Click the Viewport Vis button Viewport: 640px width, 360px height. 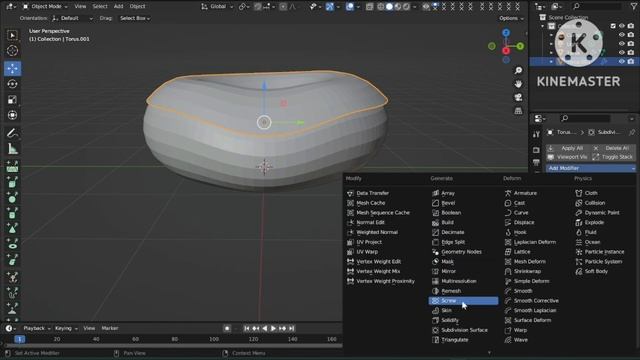click(x=568, y=157)
